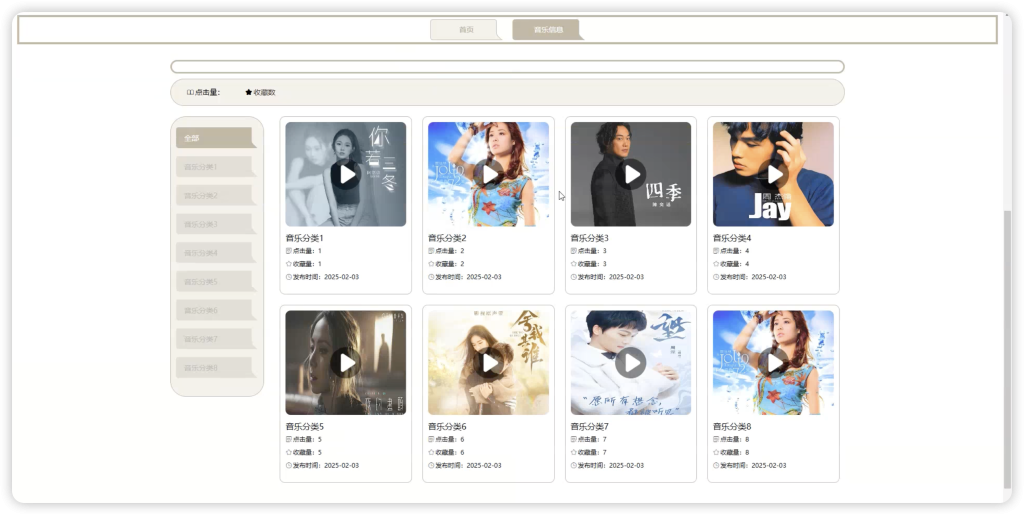Play the 音乐分类4 Jay track
Viewport: 1024px width, 515px height.
[x=773, y=174]
